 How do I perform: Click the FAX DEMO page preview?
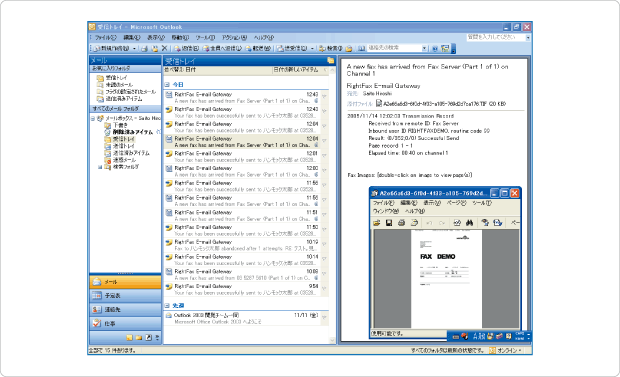click(x=446, y=279)
